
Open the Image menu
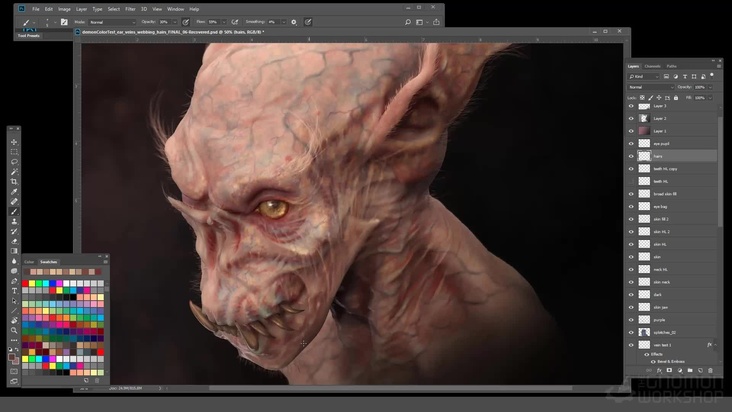[x=64, y=9]
